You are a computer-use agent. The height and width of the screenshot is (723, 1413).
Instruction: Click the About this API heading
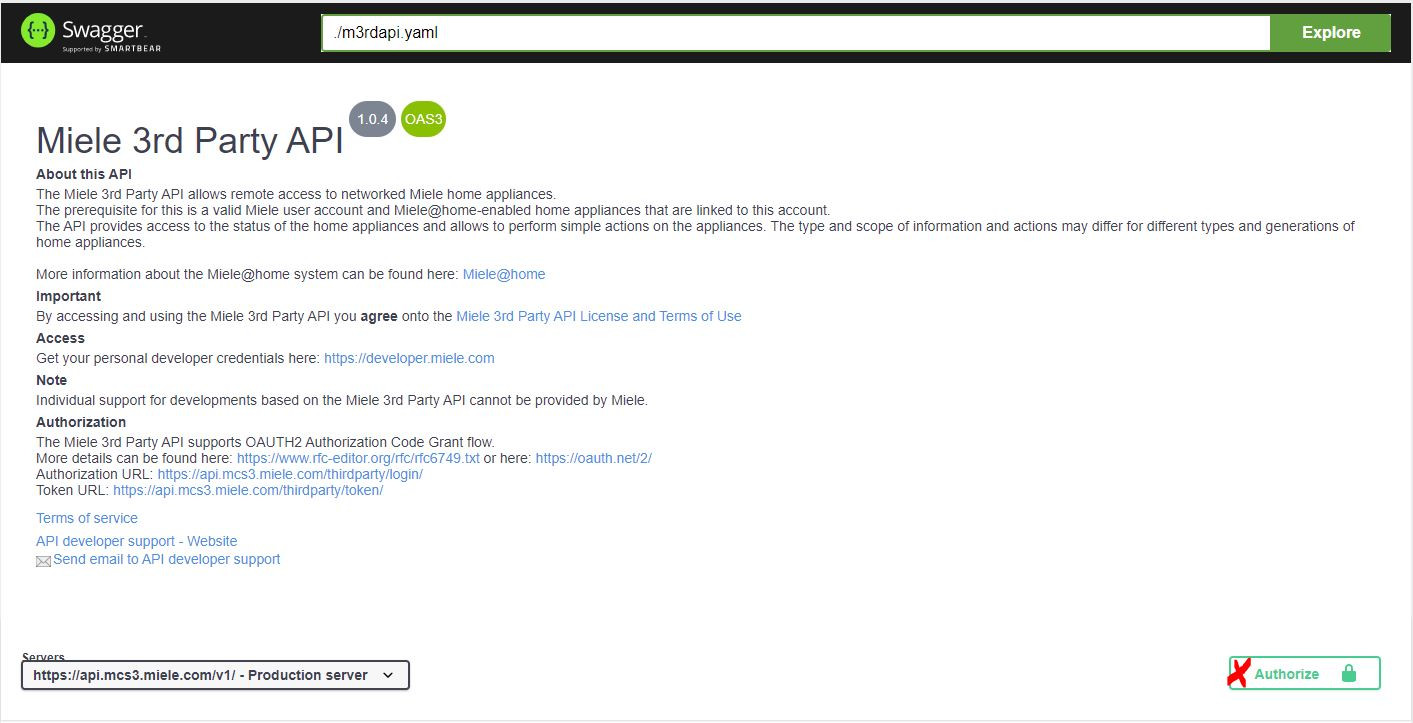84,174
